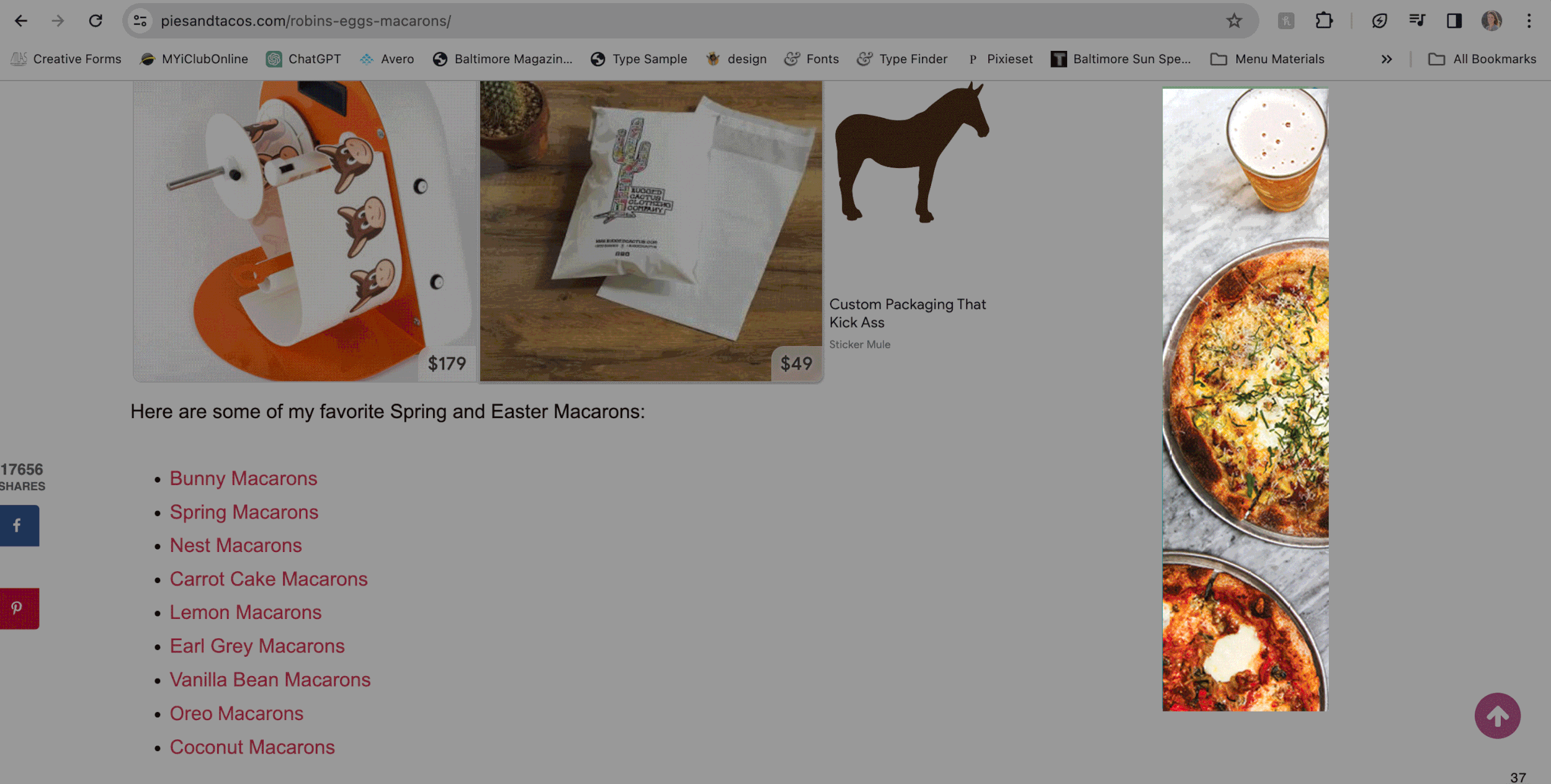Click the $179 label dispenser ad image
The width and height of the screenshot is (1551, 784).
pos(304,231)
